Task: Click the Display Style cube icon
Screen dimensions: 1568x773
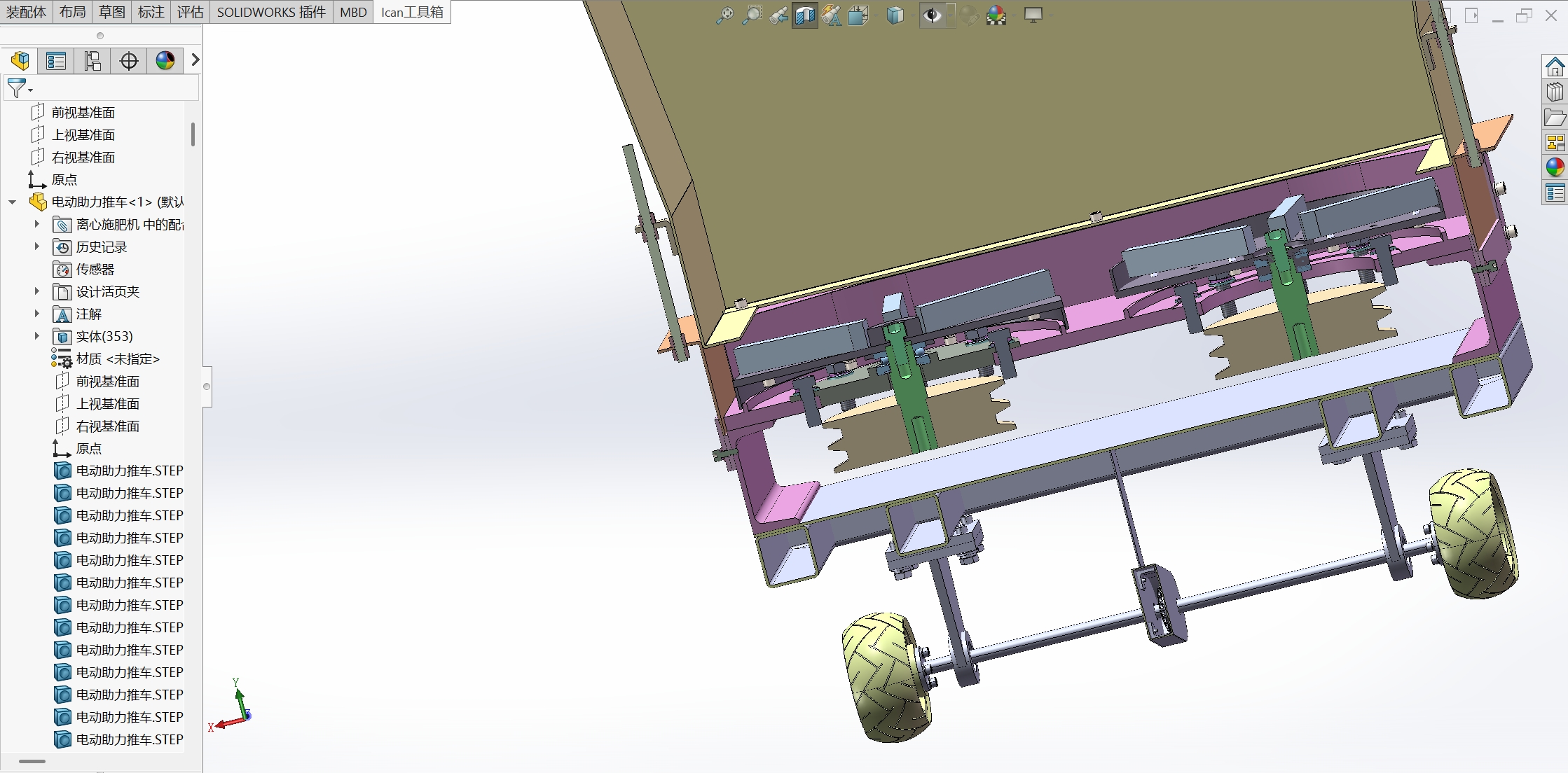Action: pos(895,15)
